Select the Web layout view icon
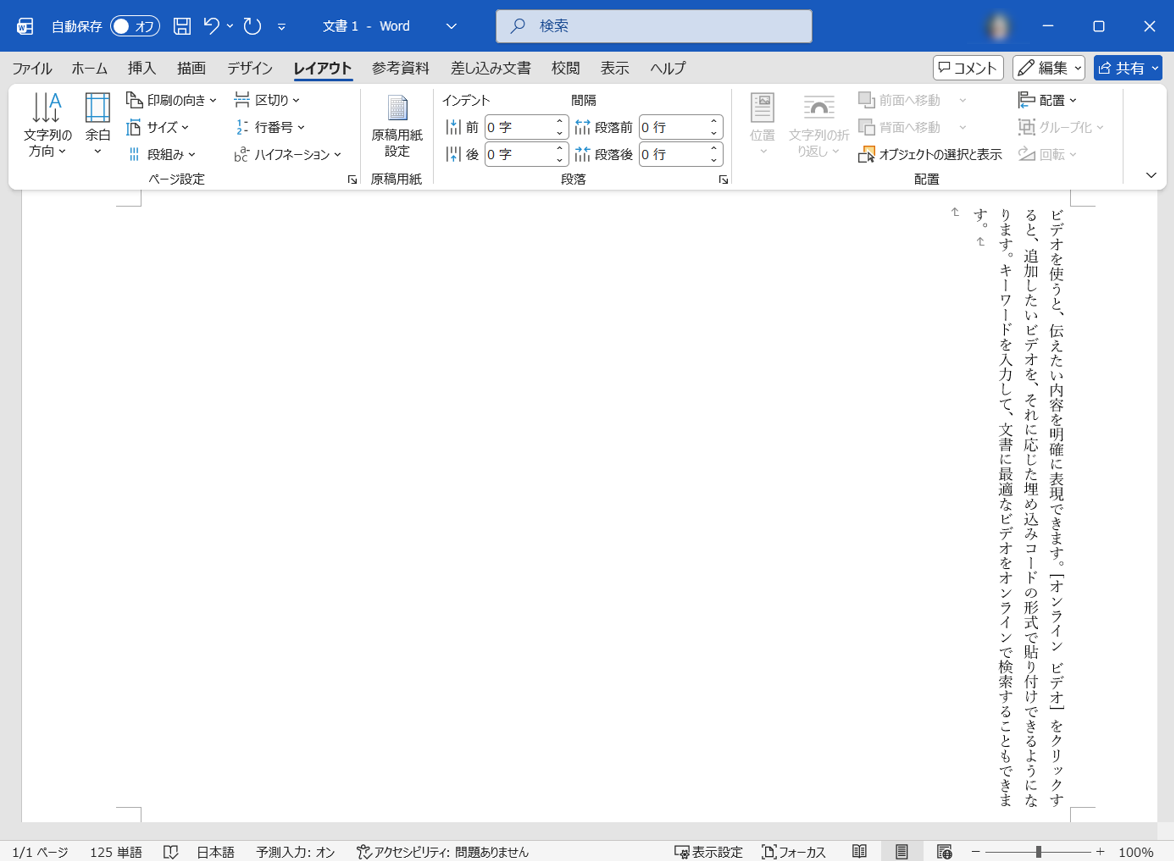Screen dimensions: 1174x861 944,852
